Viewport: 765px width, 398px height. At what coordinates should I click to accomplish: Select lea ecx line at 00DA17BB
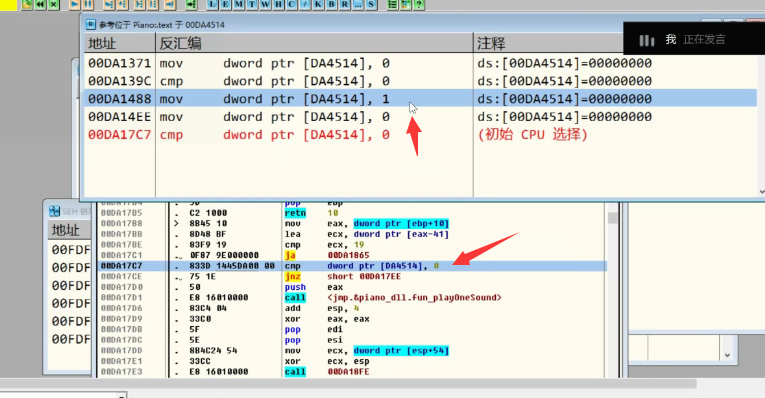coord(352,234)
